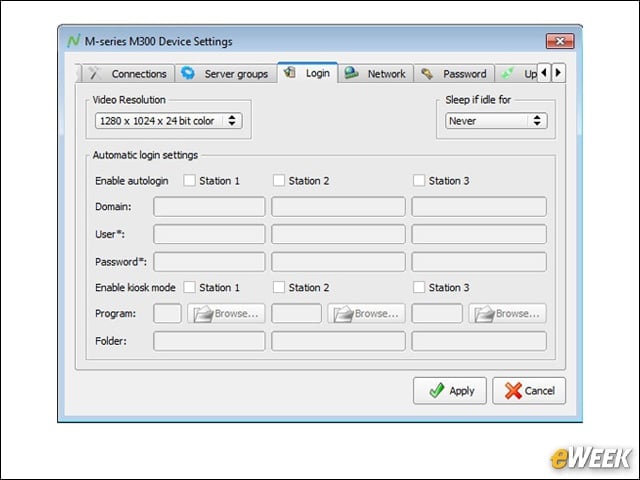Browse for Station 3 program
Image resolution: width=640 pixels, height=480 pixels.
coord(507,313)
